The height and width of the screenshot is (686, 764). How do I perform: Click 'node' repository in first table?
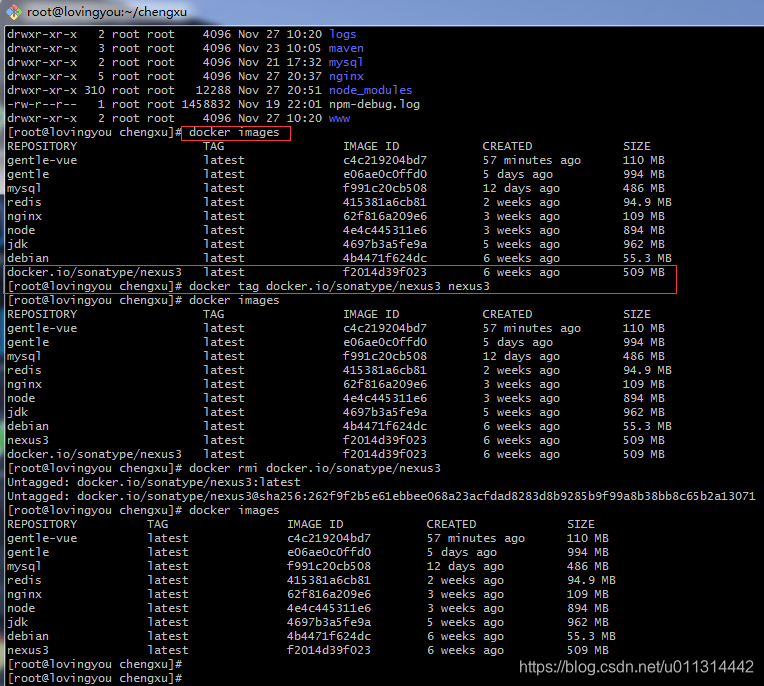tap(21, 230)
